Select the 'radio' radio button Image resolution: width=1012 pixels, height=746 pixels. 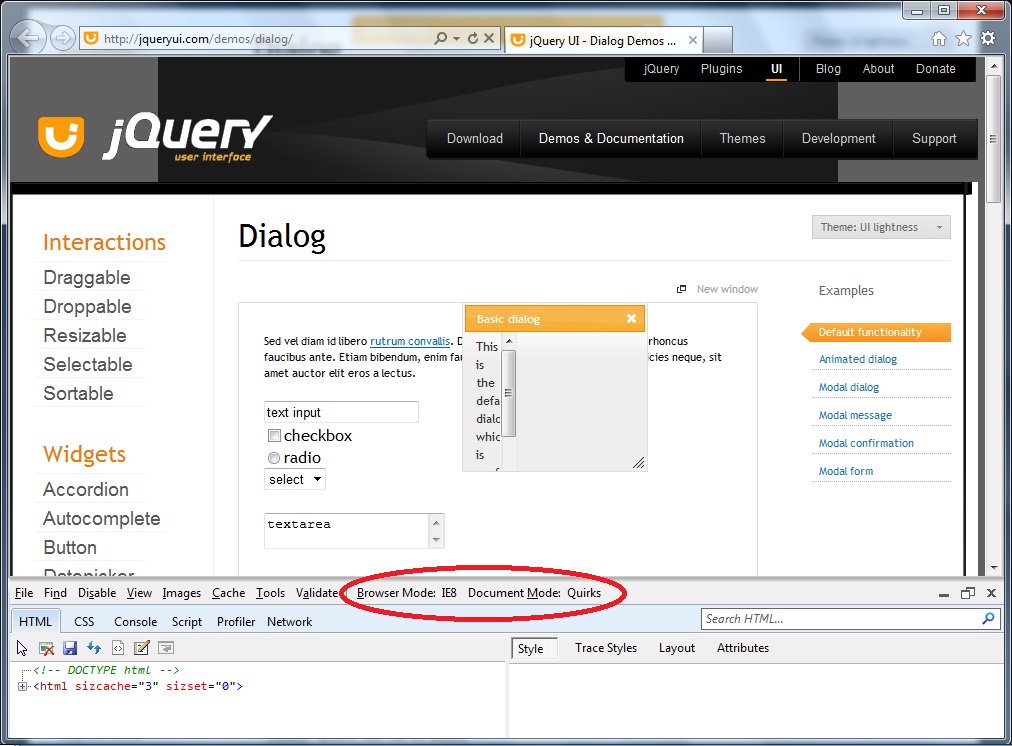pyautogui.click(x=274, y=458)
